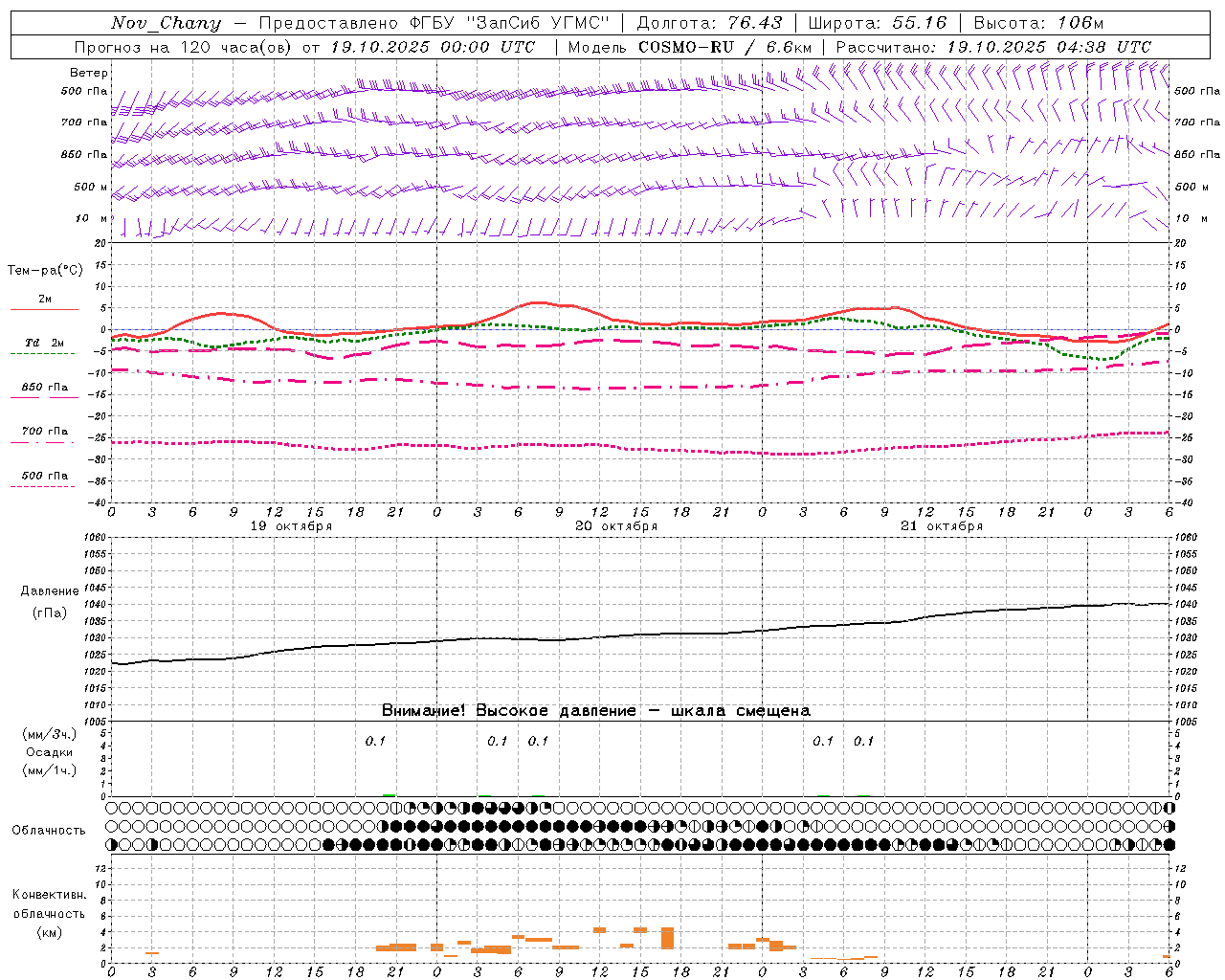Click the '(гПа)' pressure unit label
This screenshot has width=1225, height=980.
49,612
